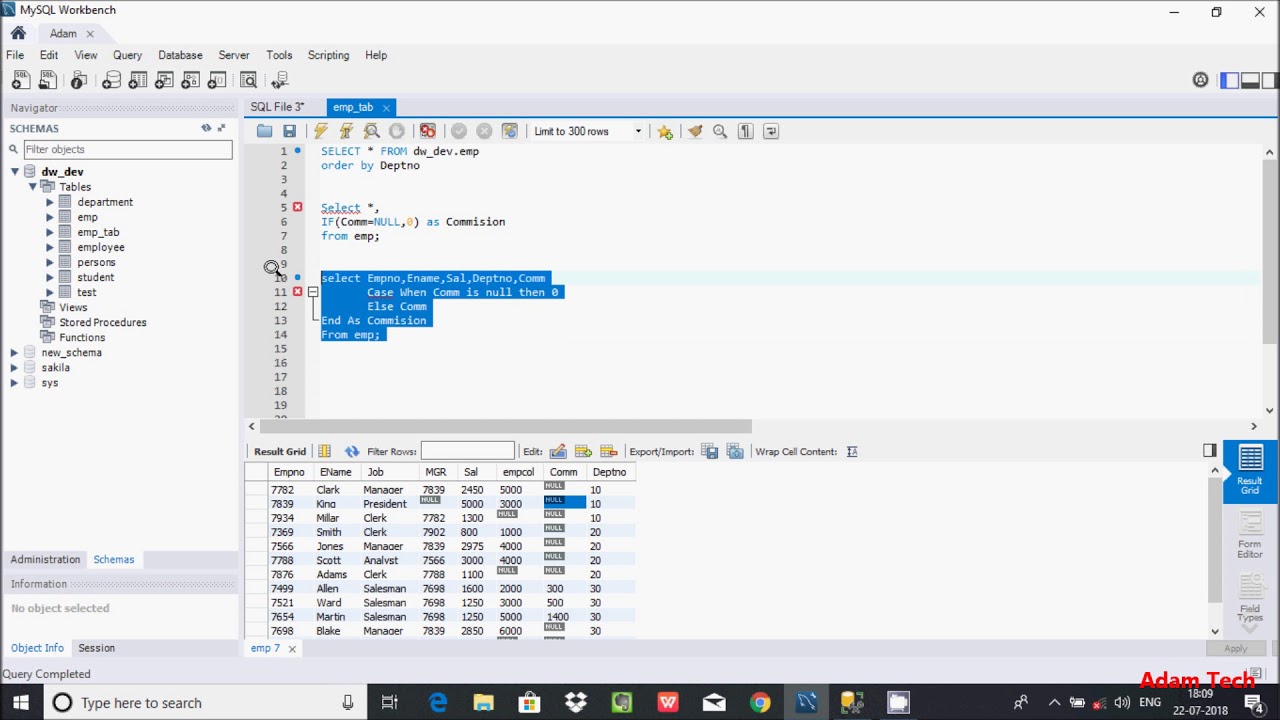Toggle autocommit mode icon

coord(510,131)
